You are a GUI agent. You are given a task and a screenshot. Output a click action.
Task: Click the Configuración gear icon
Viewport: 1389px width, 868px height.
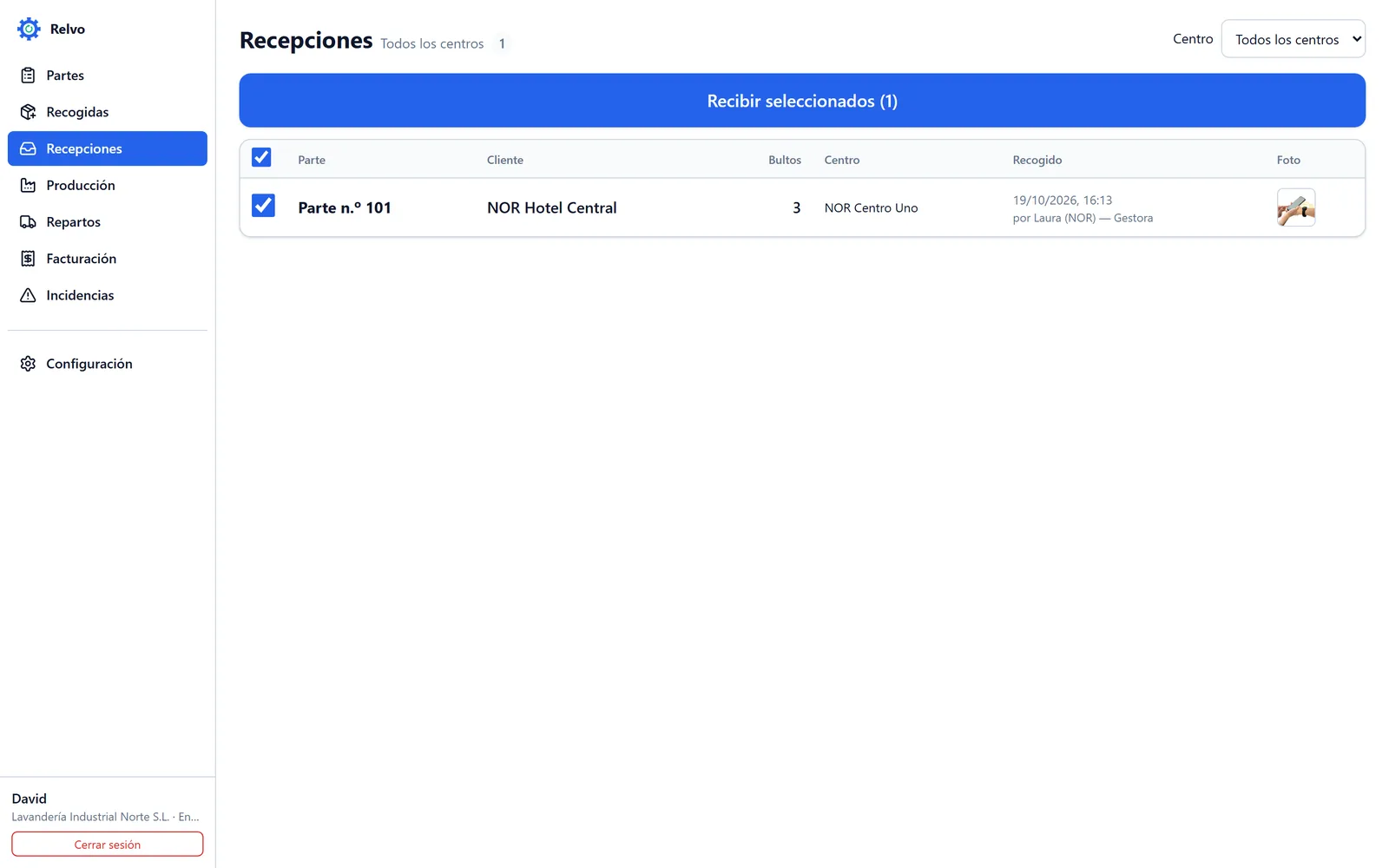pyautogui.click(x=28, y=364)
